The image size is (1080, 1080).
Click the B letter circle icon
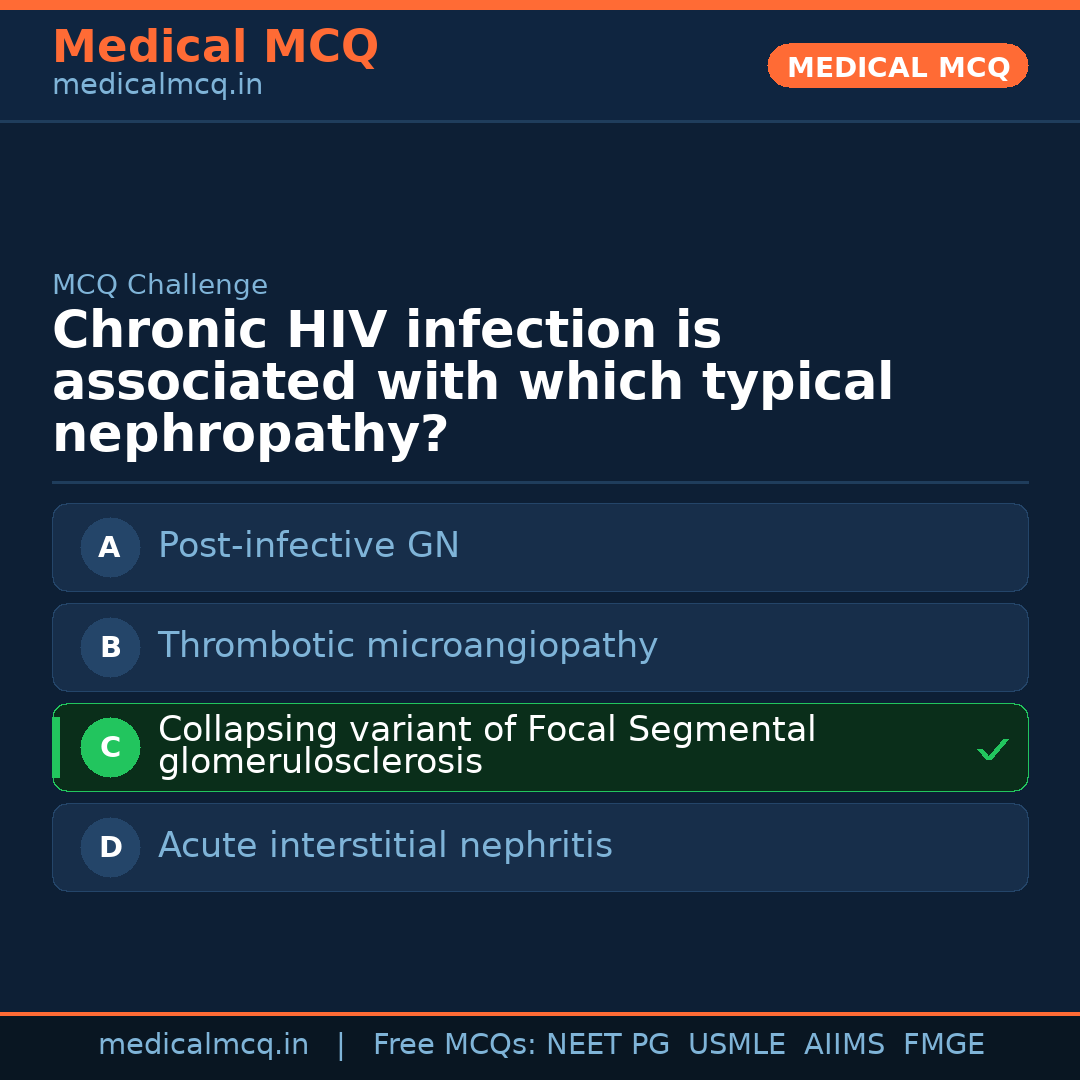[110, 647]
